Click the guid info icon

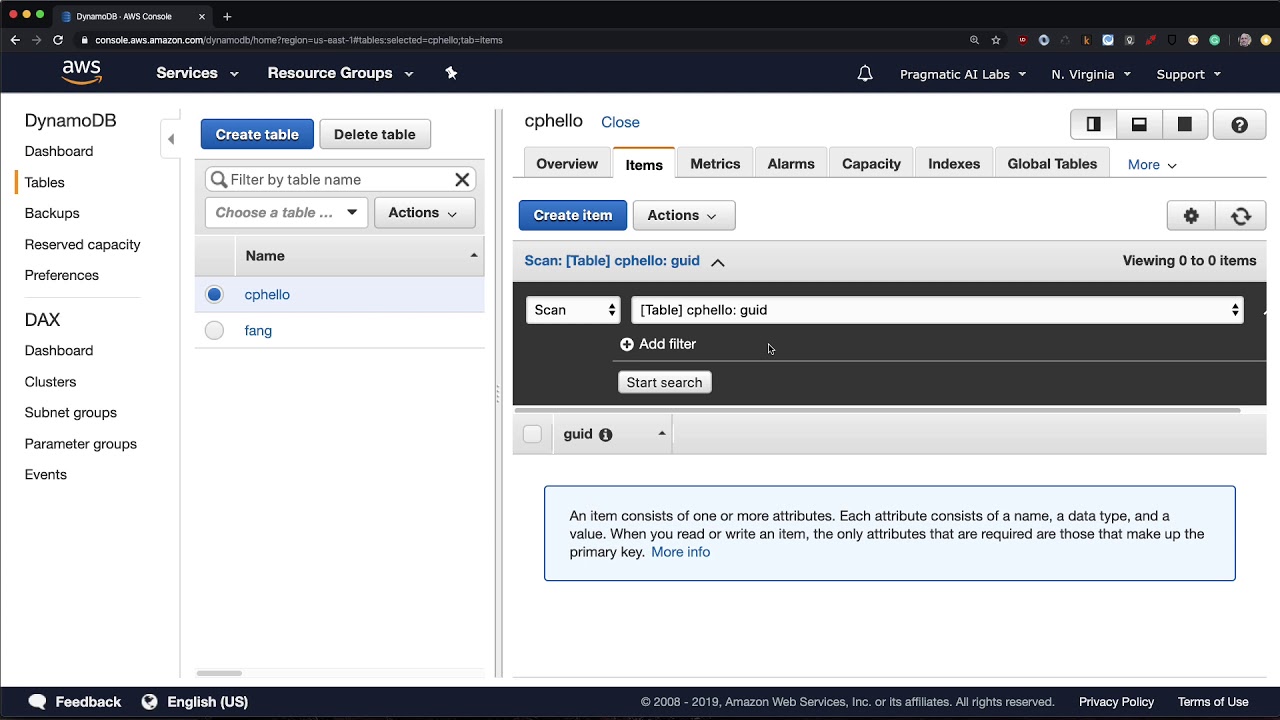coord(605,435)
